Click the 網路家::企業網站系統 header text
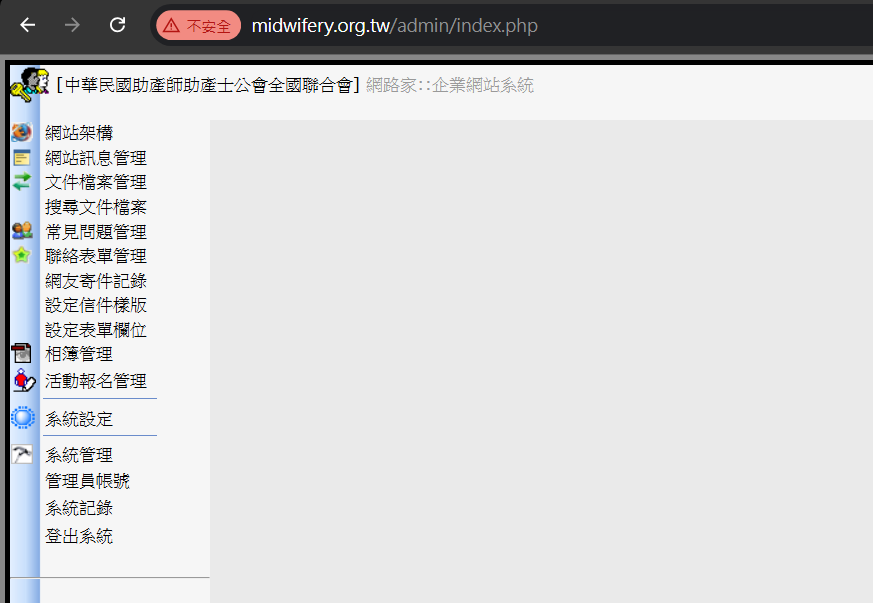This screenshot has width=873, height=603. tap(450, 85)
